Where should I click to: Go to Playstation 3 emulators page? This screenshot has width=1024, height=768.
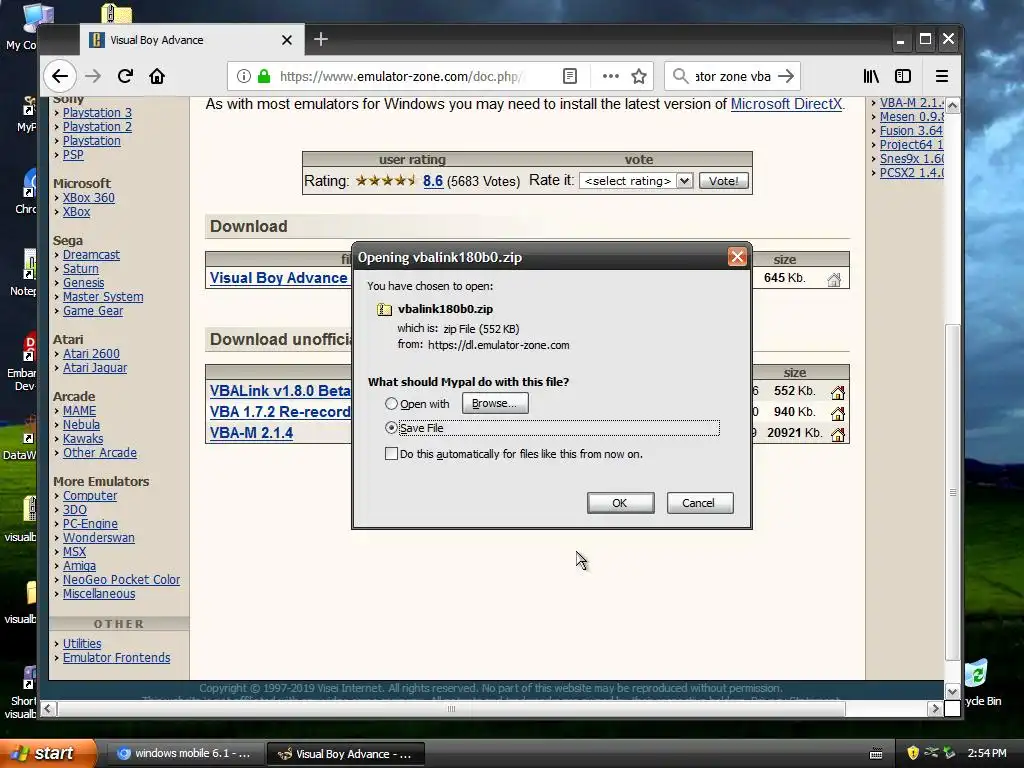[x=97, y=112]
